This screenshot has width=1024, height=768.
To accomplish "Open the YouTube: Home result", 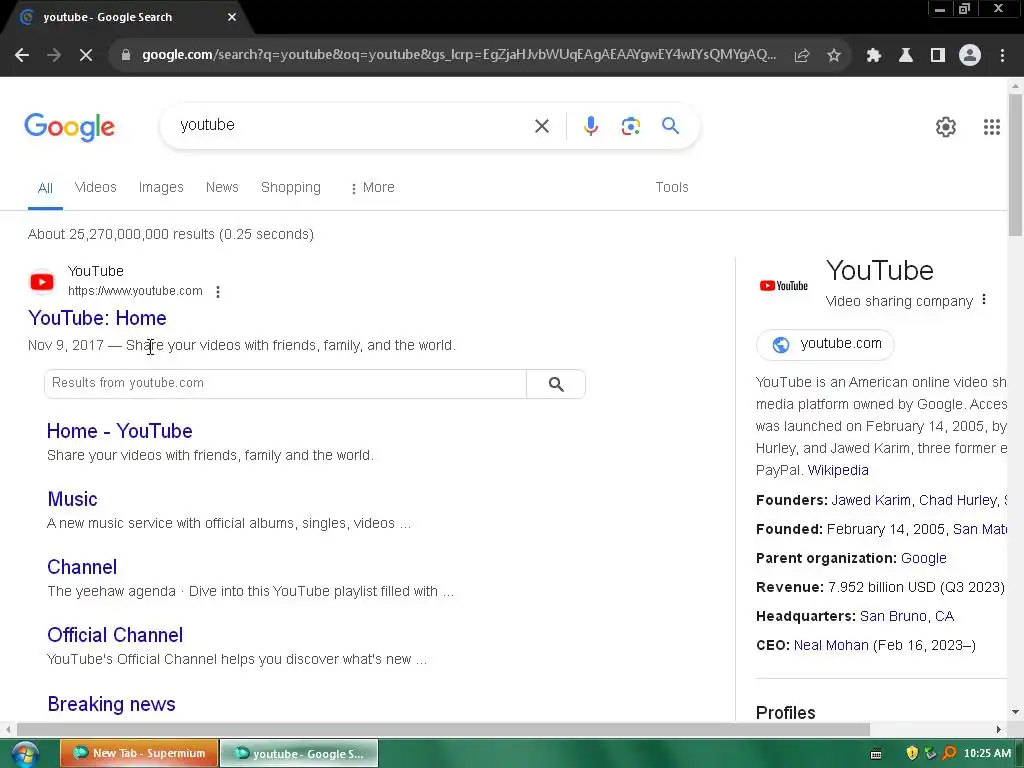I will (x=97, y=318).
